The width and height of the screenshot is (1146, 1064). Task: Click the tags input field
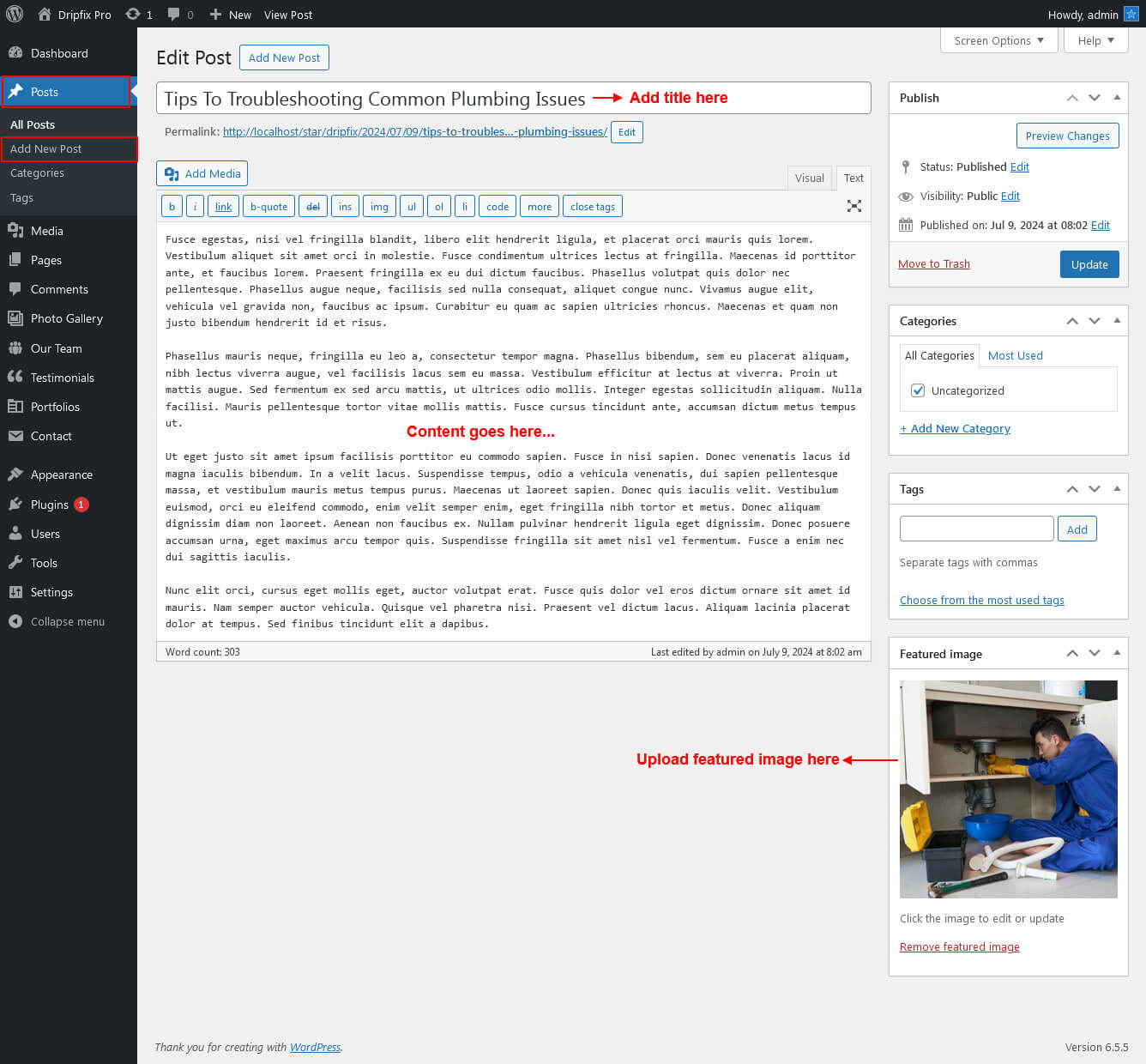point(976,529)
